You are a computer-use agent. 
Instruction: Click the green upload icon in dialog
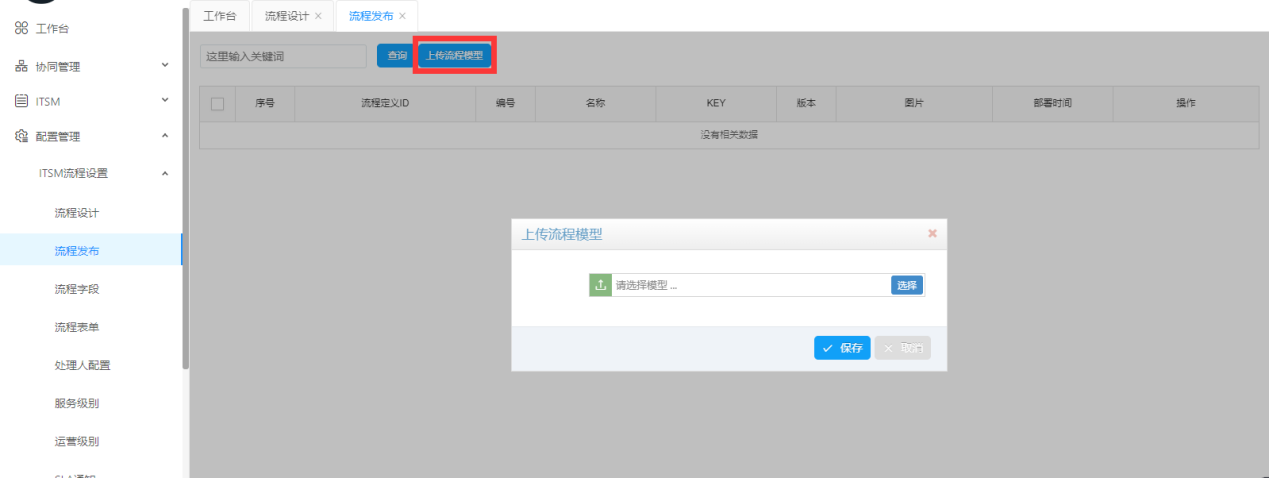(x=600, y=285)
